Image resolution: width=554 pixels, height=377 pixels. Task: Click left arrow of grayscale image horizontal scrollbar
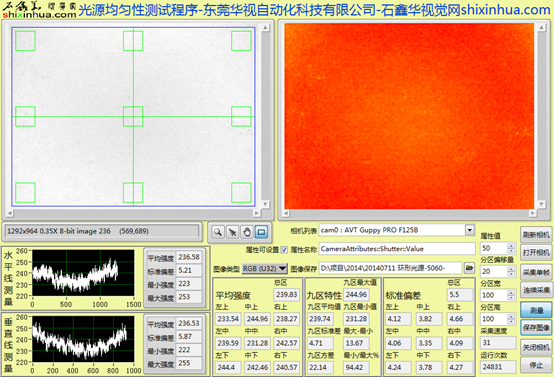(10, 213)
